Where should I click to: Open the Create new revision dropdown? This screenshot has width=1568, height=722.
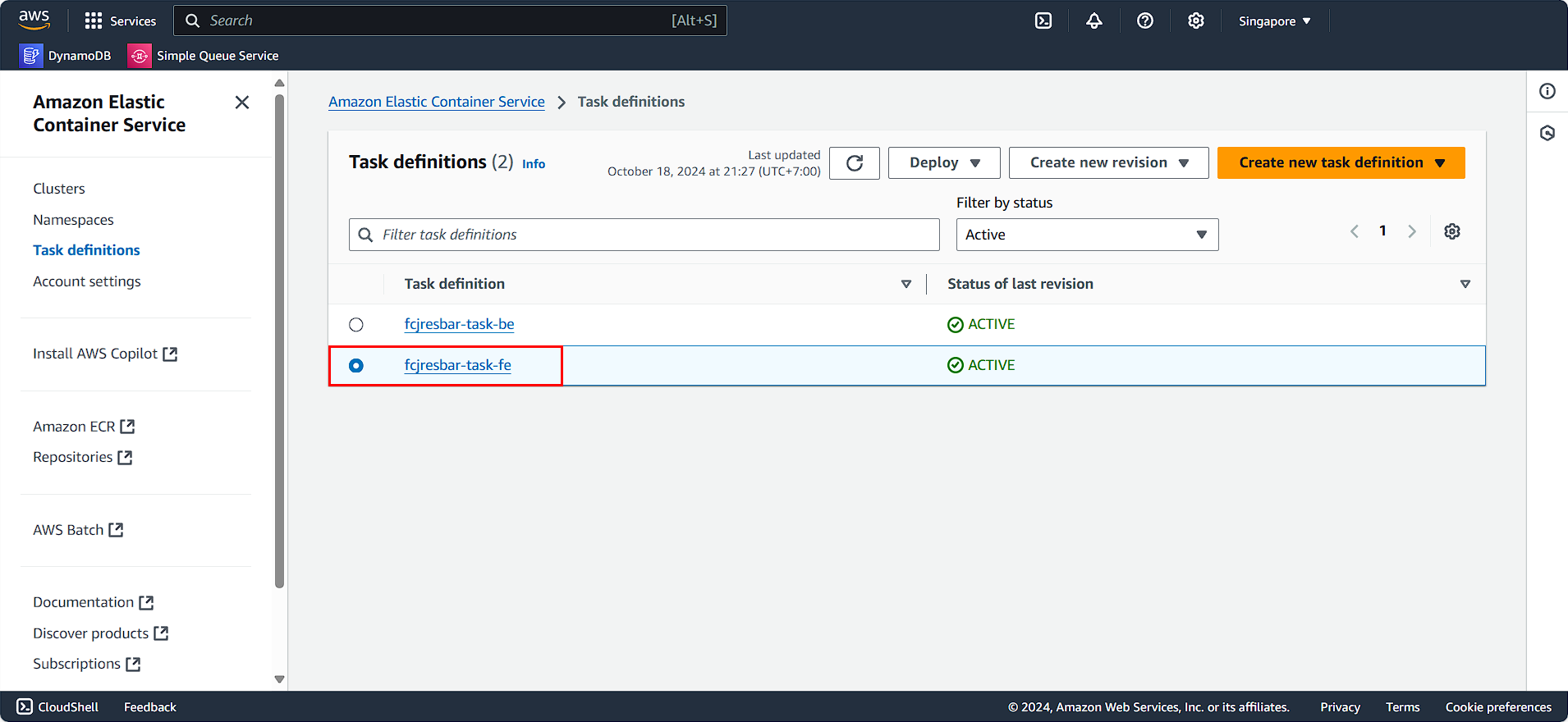[x=1109, y=162]
